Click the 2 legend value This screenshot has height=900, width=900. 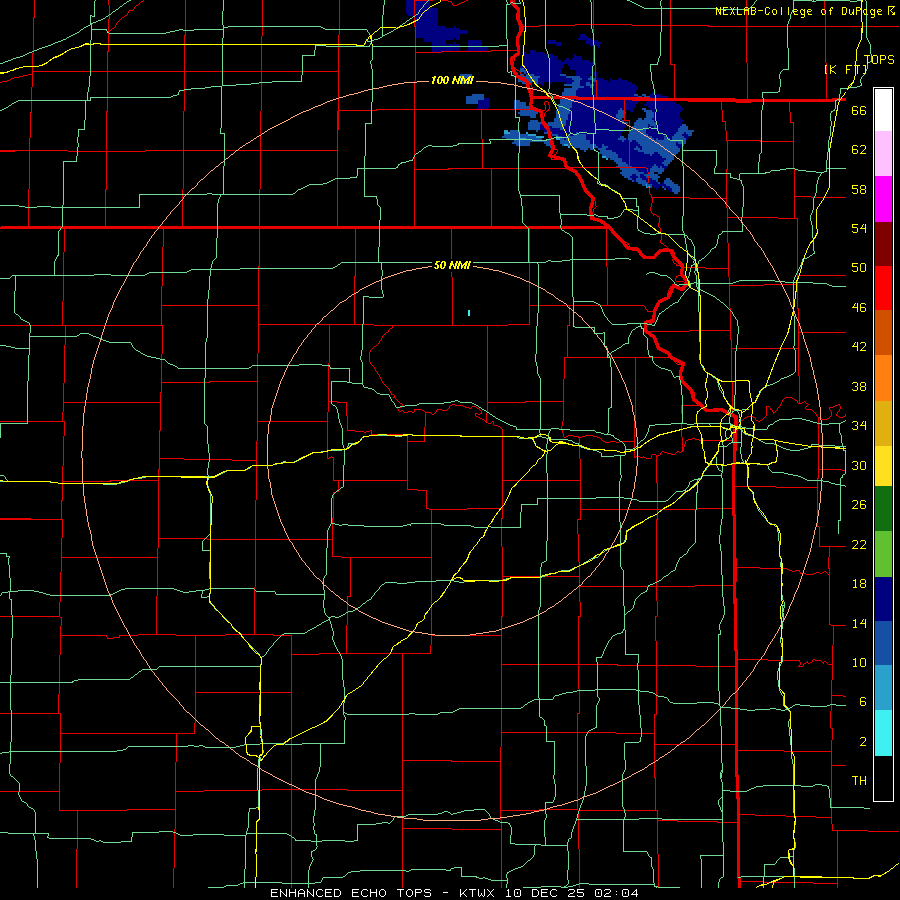point(862,742)
